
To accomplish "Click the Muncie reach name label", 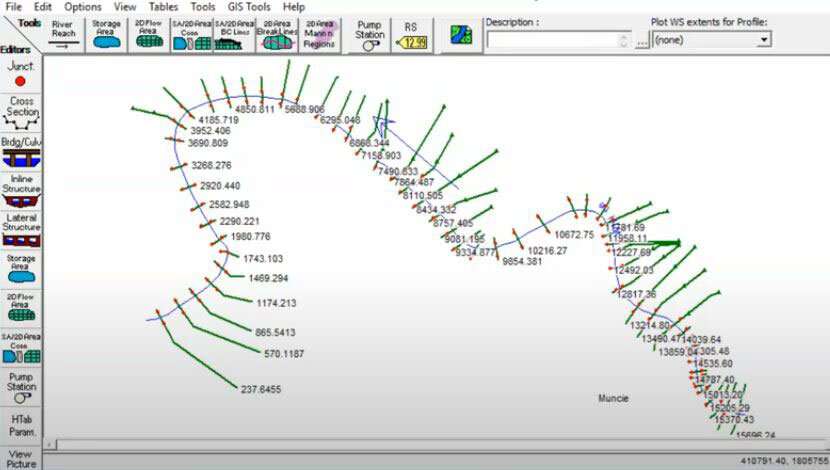I will (613, 398).
